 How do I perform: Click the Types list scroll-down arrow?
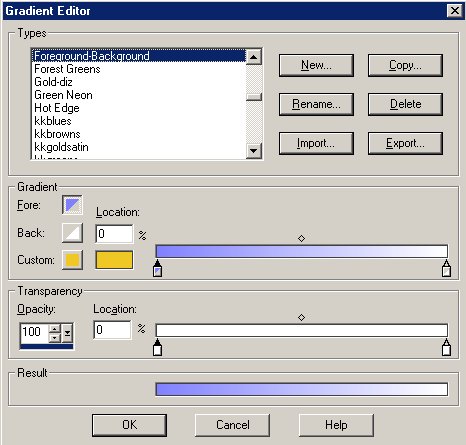tap(254, 151)
